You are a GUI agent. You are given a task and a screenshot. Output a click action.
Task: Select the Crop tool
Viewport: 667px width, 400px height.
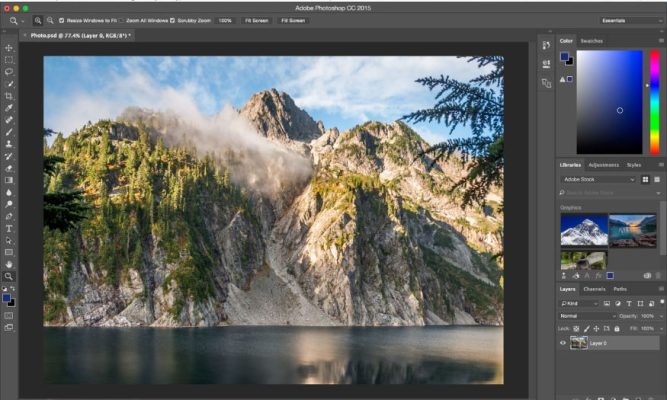tap(9, 96)
